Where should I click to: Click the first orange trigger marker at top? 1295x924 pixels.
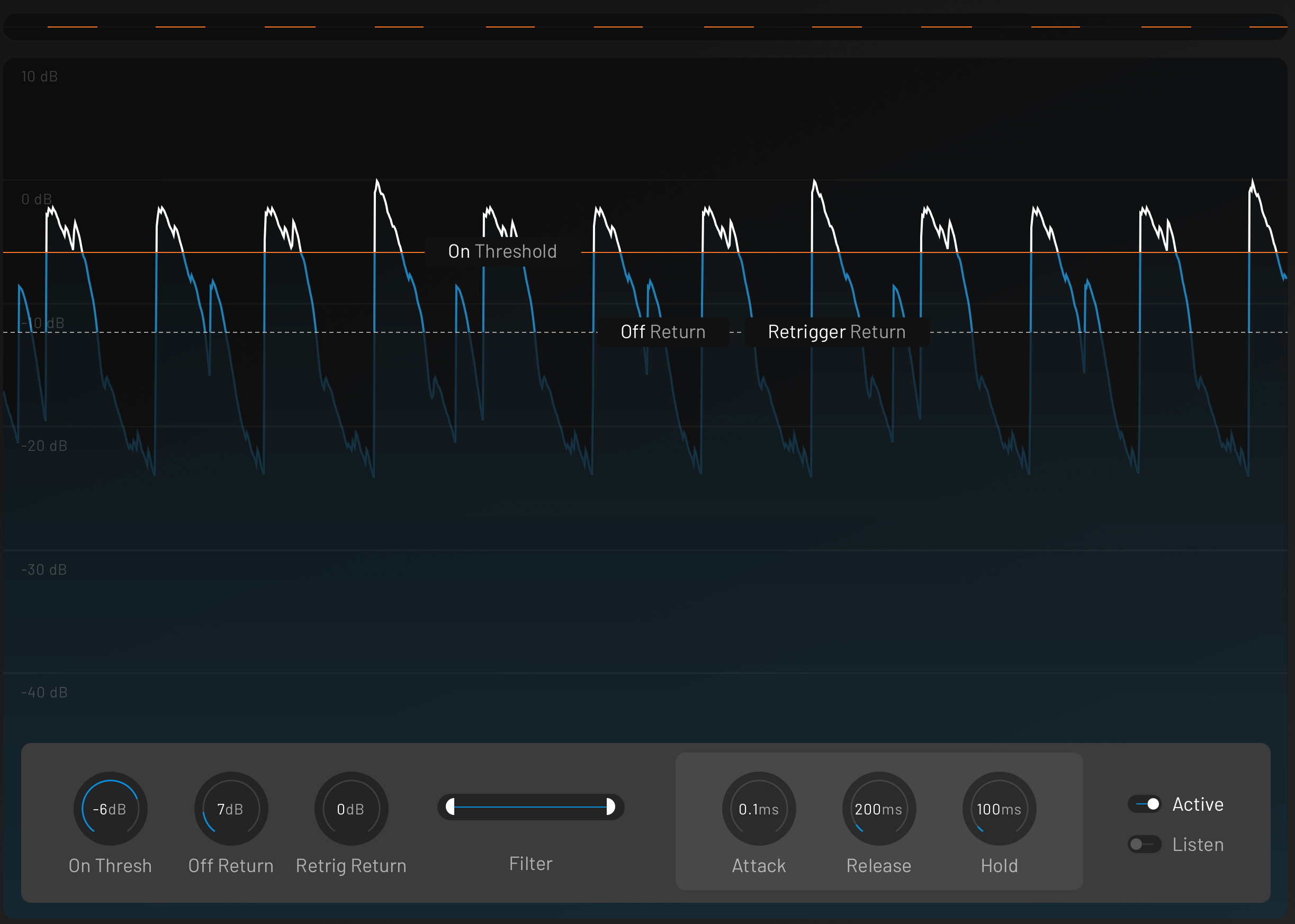73,27
